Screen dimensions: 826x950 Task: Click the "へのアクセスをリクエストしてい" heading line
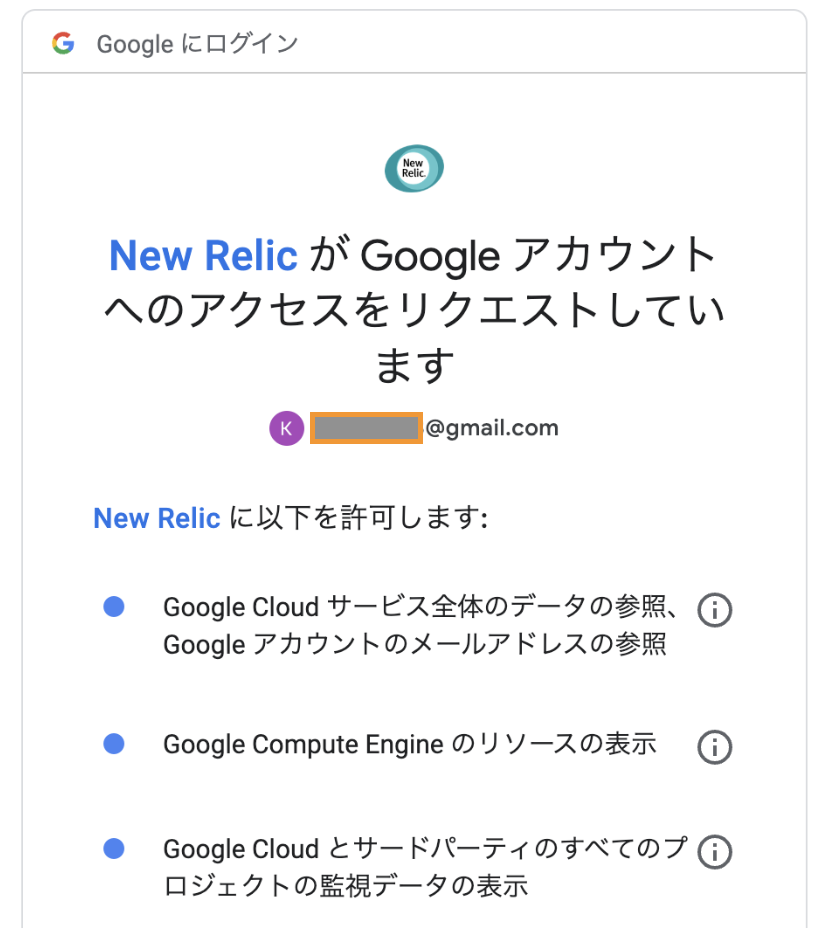[413, 311]
